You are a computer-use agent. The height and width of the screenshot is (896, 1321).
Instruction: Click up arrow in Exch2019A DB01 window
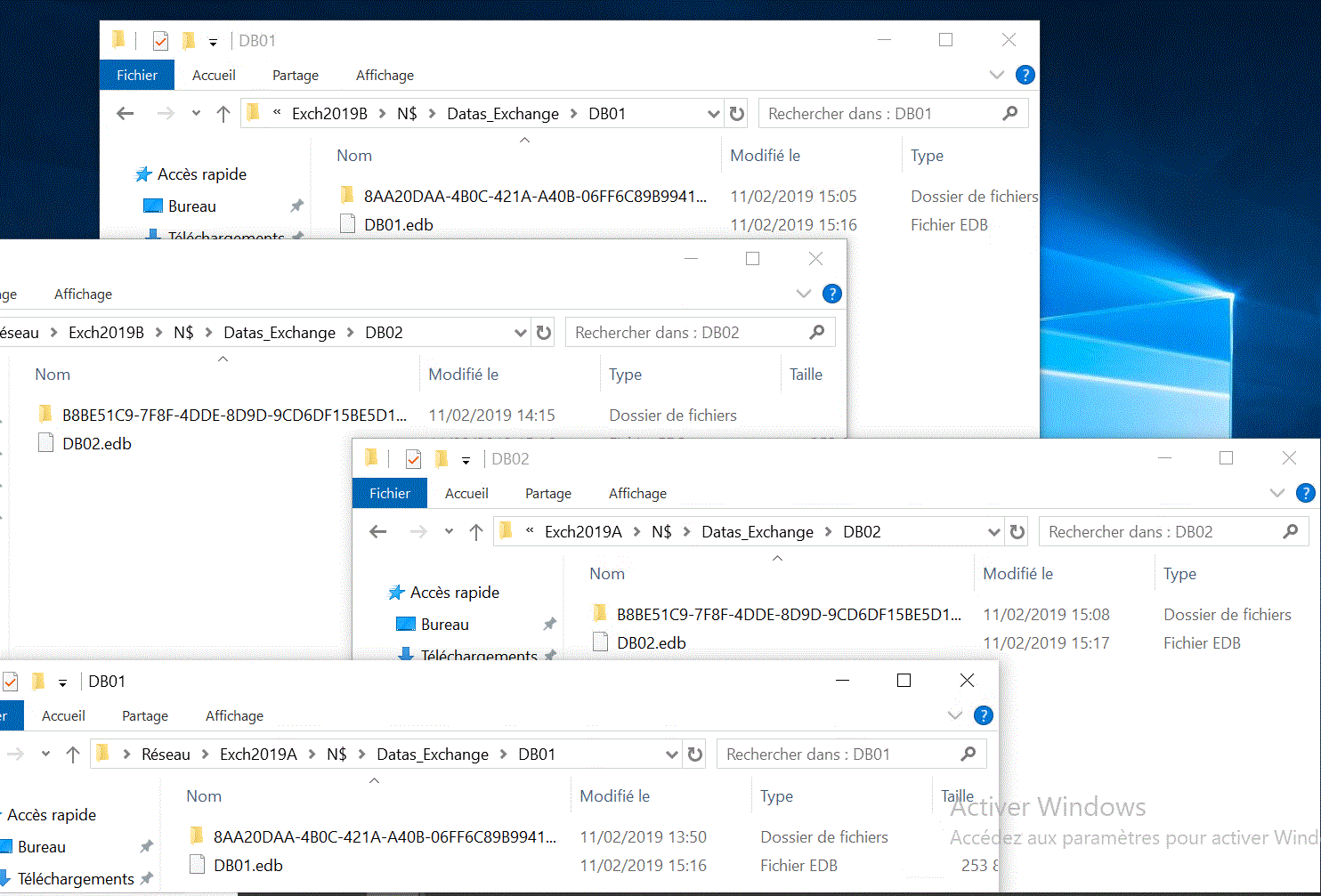point(73,755)
